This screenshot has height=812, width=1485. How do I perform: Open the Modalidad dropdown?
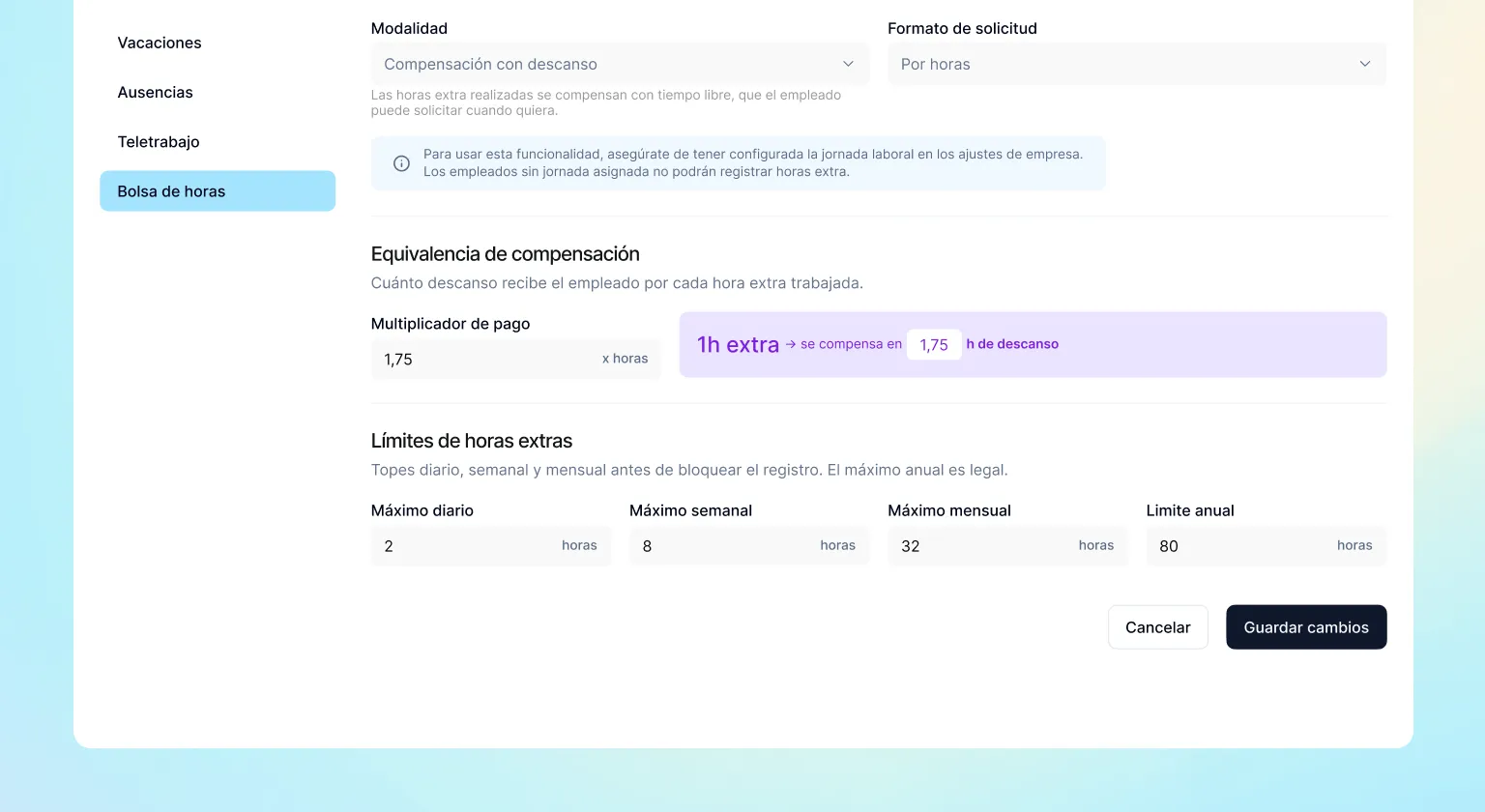coord(620,64)
